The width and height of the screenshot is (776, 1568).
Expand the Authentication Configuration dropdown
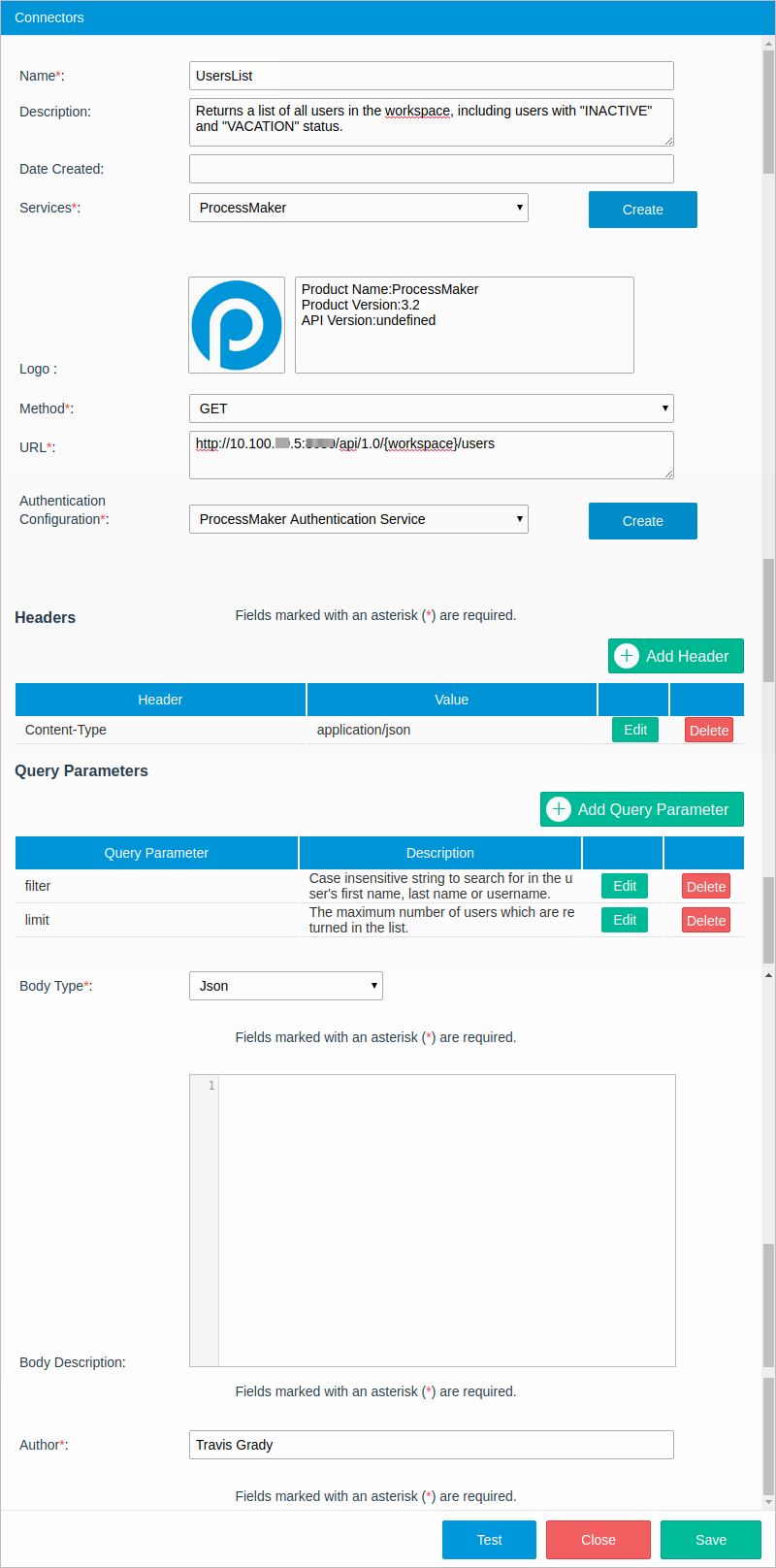tap(358, 519)
